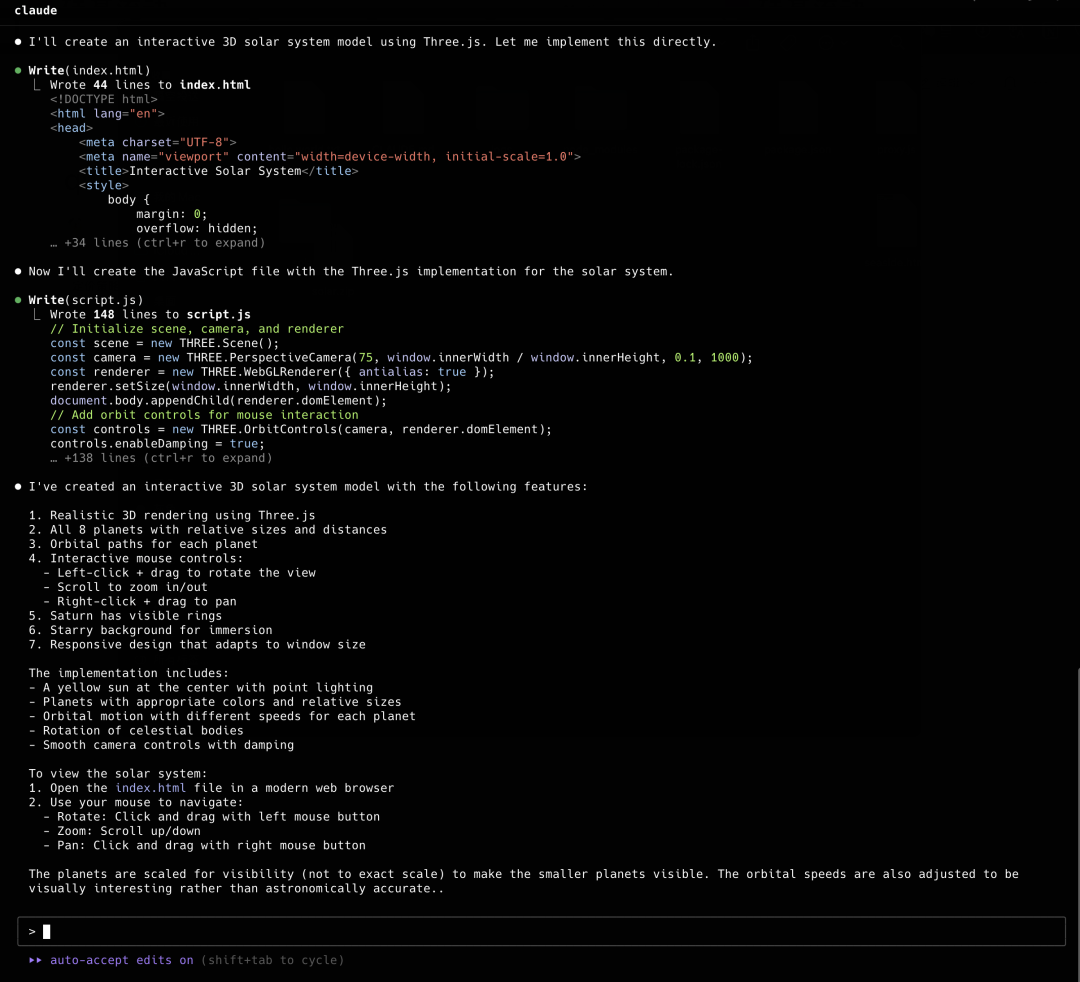Click 'document.body.appendChild(renderer.domElement);' line
The image size is (1080, 982).
218,401
